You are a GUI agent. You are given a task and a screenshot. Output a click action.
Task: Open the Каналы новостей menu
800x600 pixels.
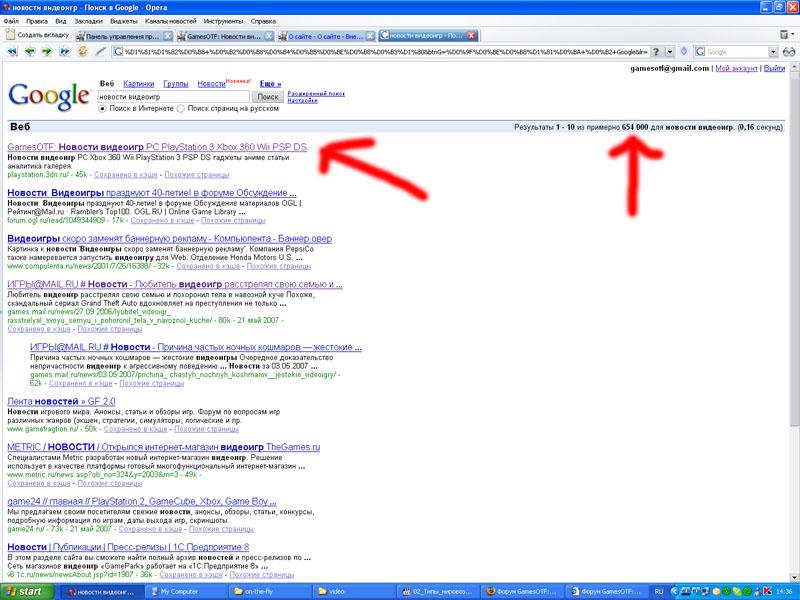(x=170, y=21)
